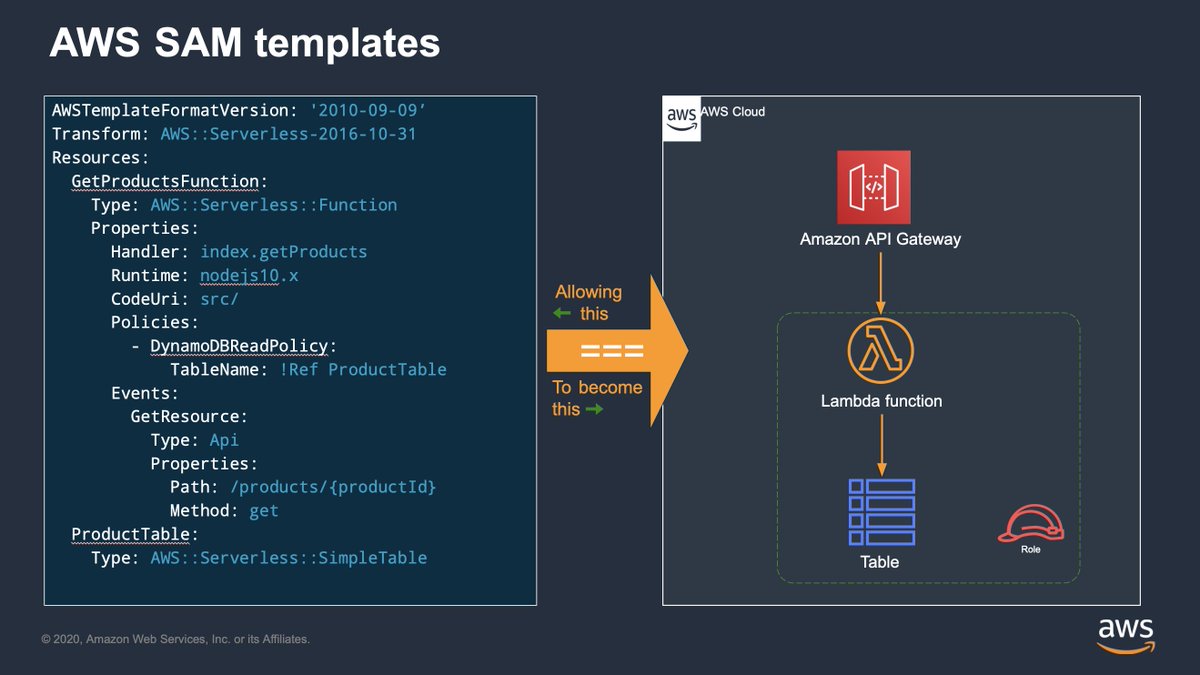Select the '!Ref ProductTable' value
Screen dimensions: 1200x675
pos(362,369)
